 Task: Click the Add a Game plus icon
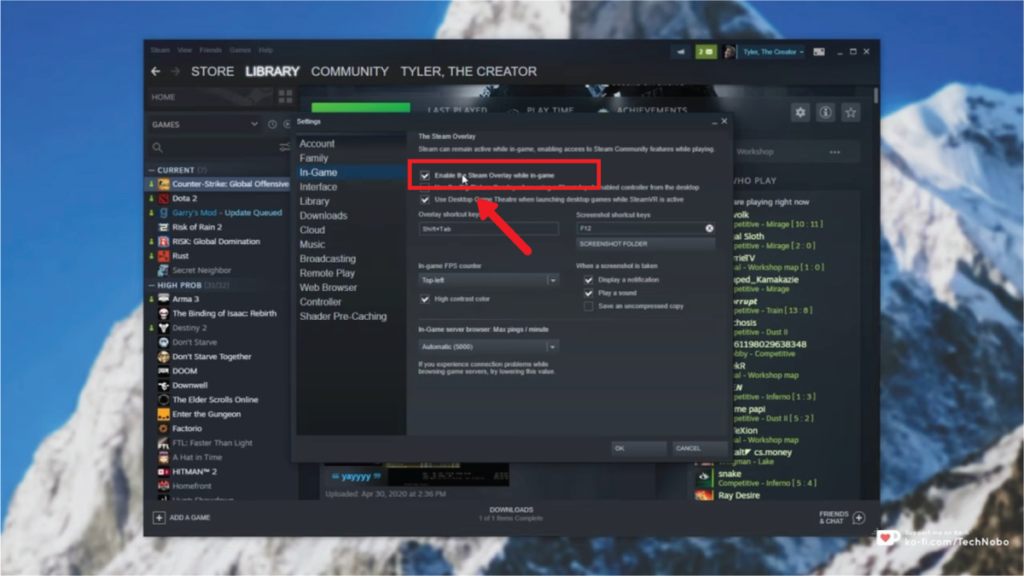pyautogui.click(x=159, y=517)
